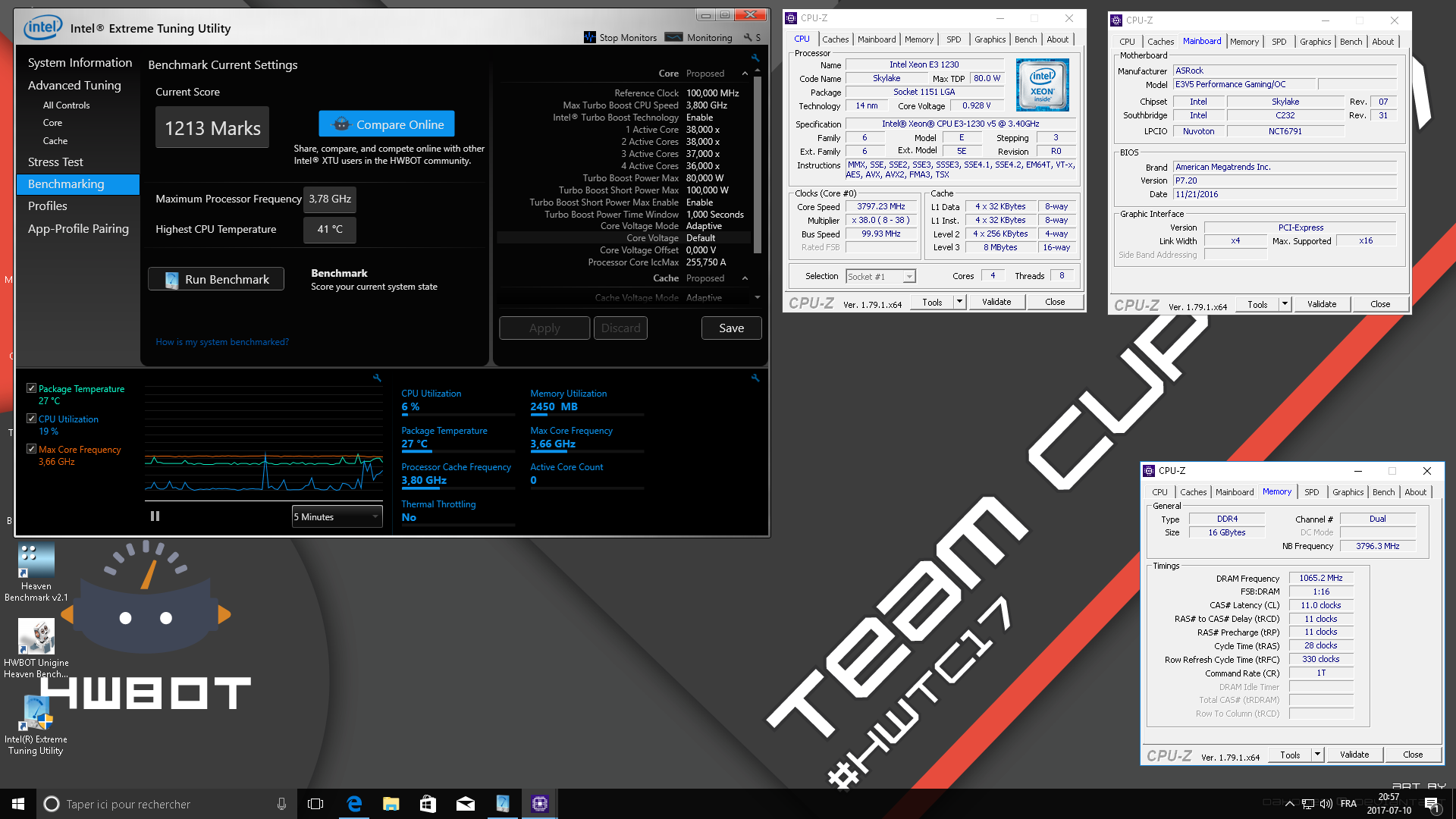This screenshot has width=1456, height=819.
Task: Open the Socket #1 selection dropdown
Action: (881, 277)
